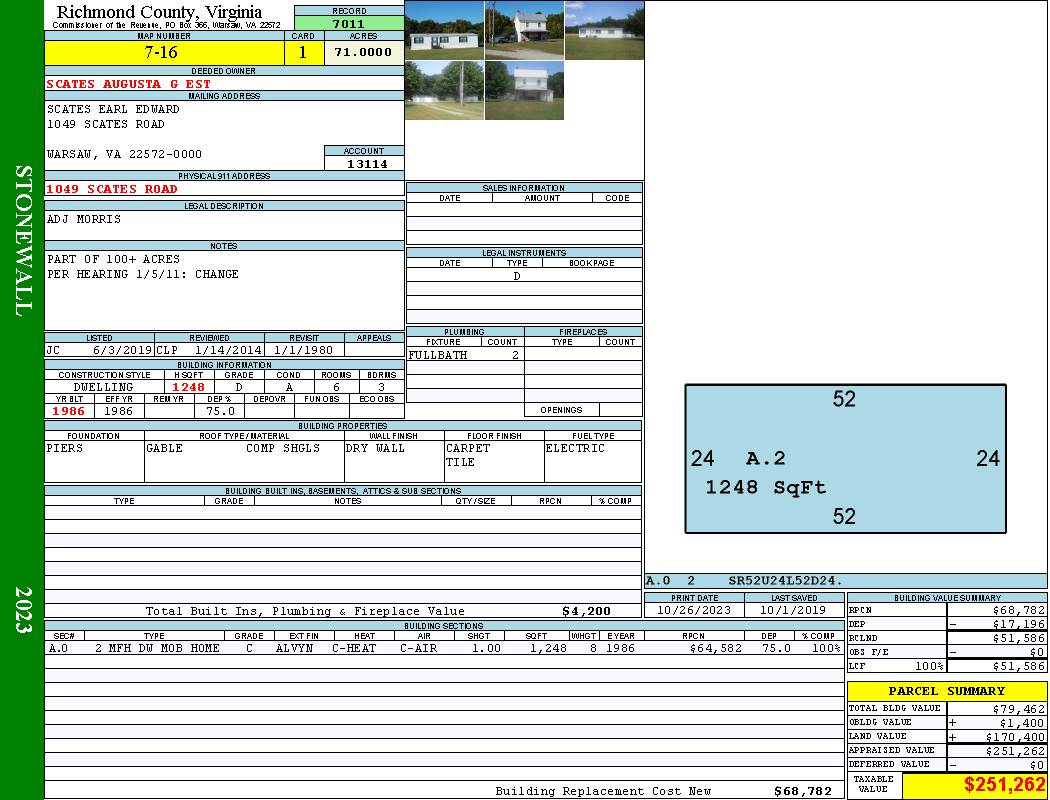Select map number 7-16

(161, 52)
